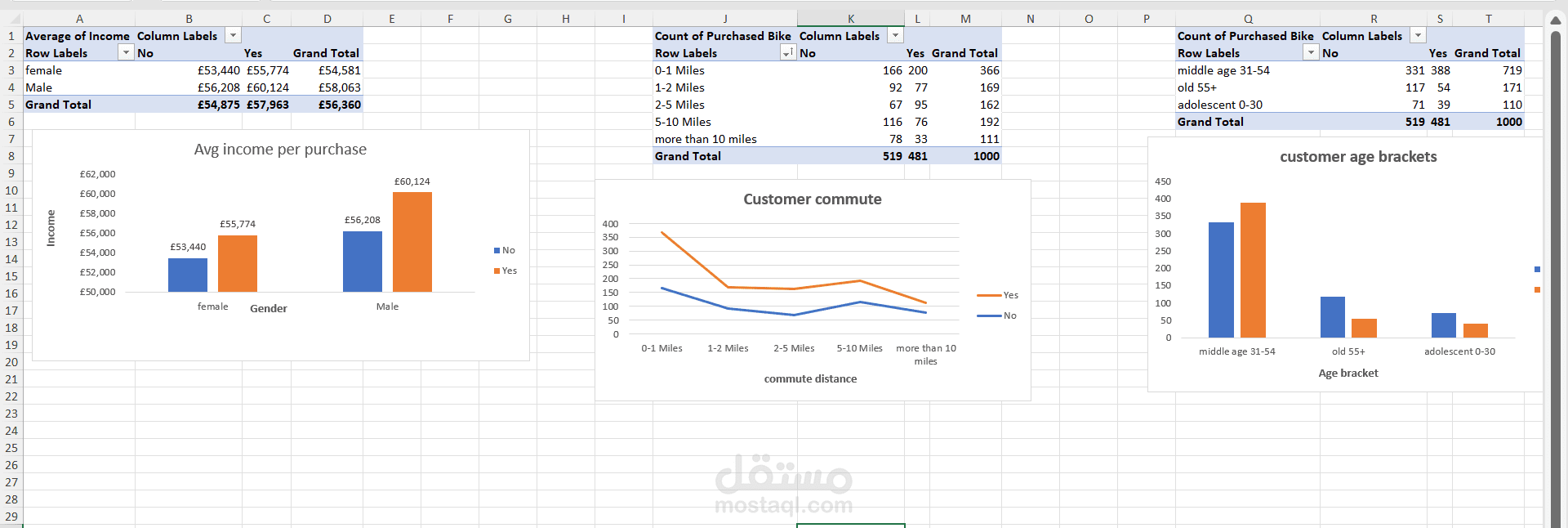Click the Avg income per purchase chart title

(x=280, y=150)
